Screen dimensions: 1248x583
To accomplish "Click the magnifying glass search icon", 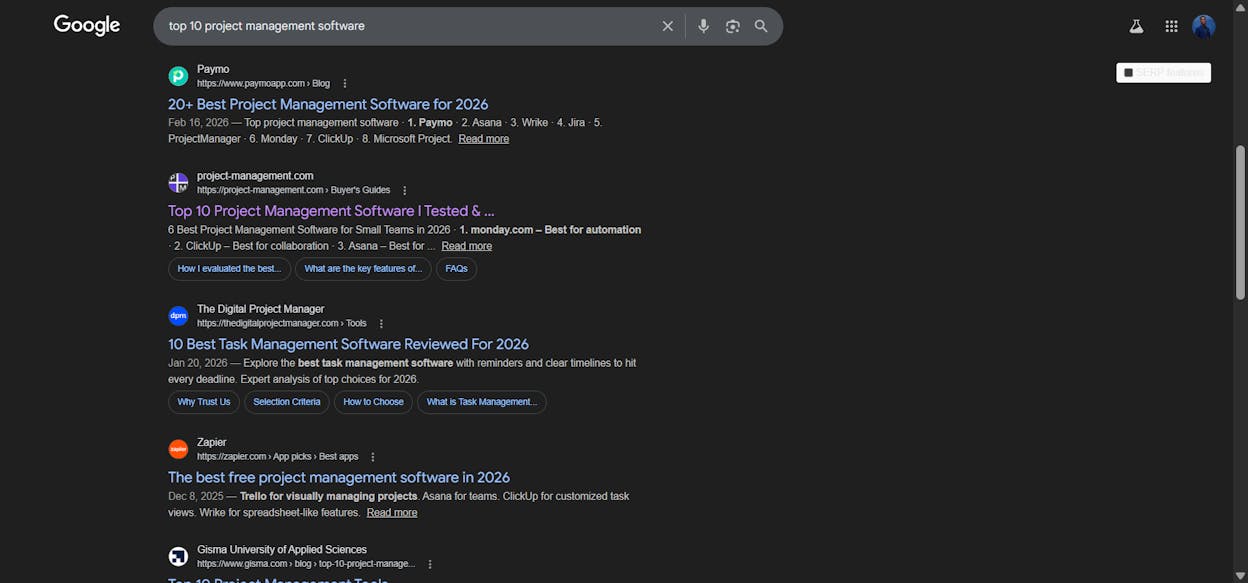I will tap(761, 26).
